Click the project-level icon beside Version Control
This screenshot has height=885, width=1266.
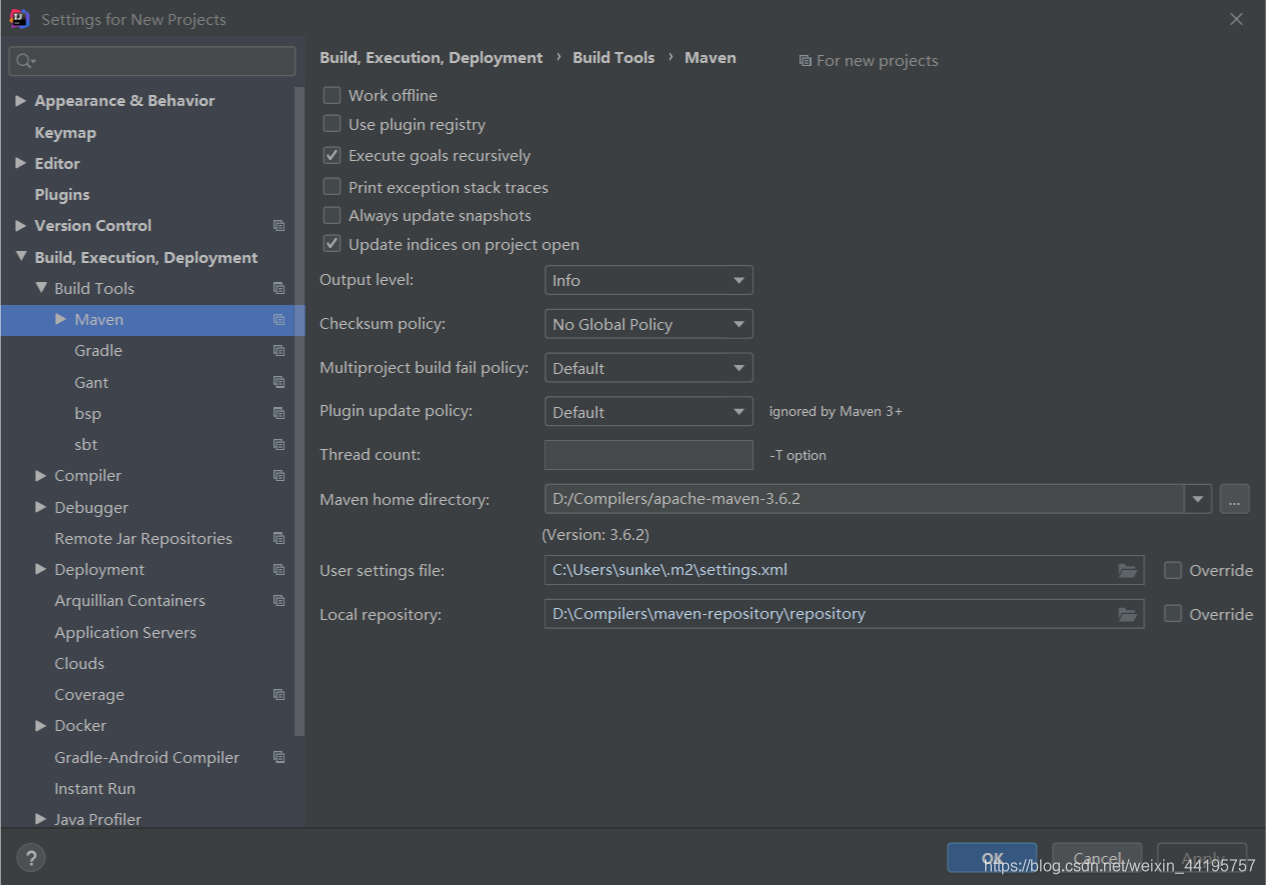pyautogui.click(x=279, y=226)
